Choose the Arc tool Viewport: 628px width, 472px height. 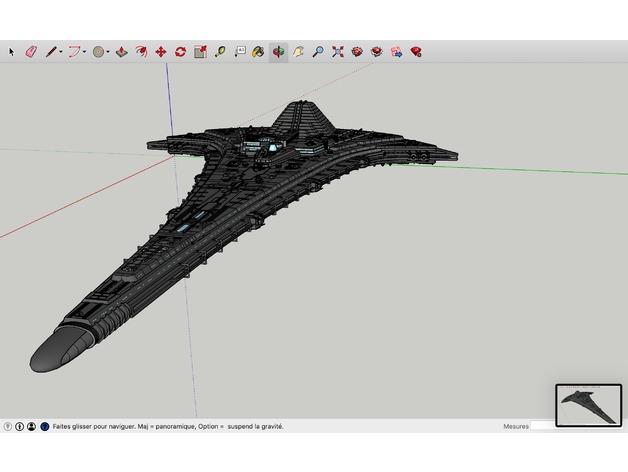[74, 52]
